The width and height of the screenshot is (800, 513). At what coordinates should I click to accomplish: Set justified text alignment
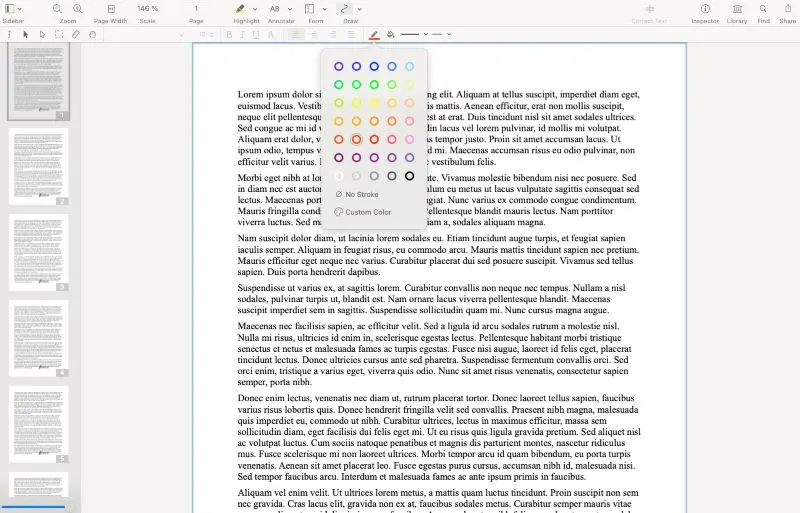(x=351, y=34)
